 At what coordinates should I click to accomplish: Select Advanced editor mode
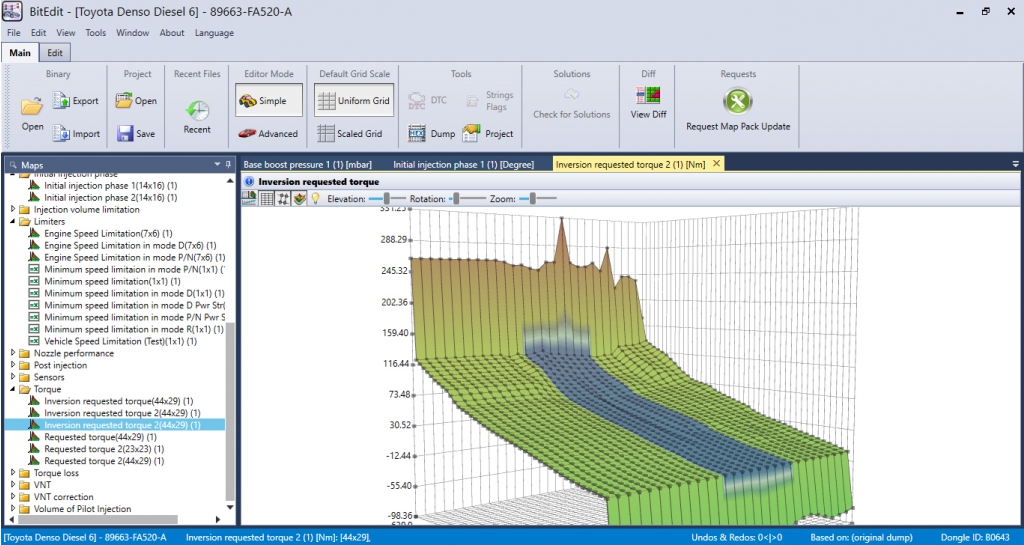point(268,133)
